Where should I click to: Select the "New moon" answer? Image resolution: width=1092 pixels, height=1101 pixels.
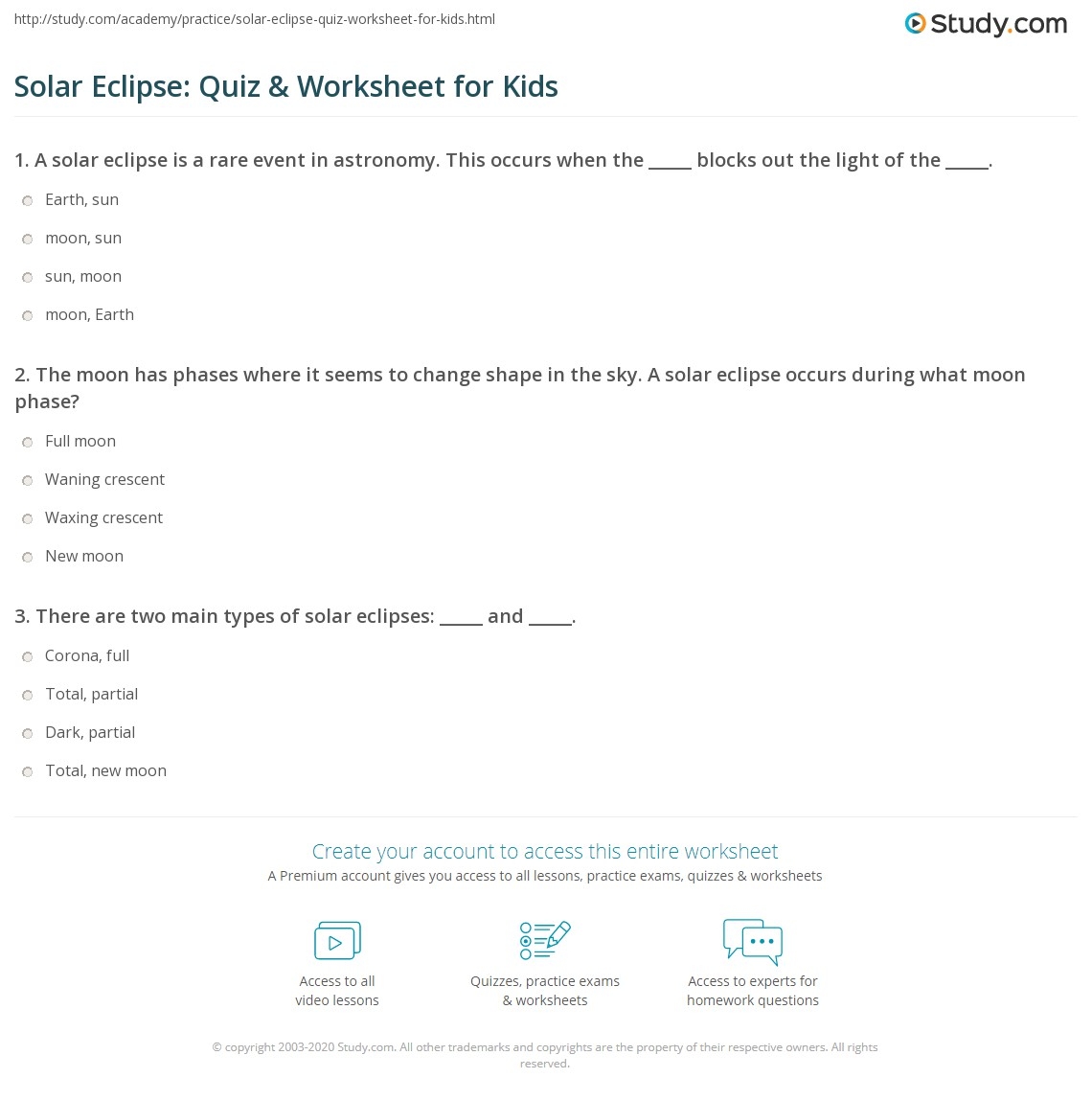28,558
